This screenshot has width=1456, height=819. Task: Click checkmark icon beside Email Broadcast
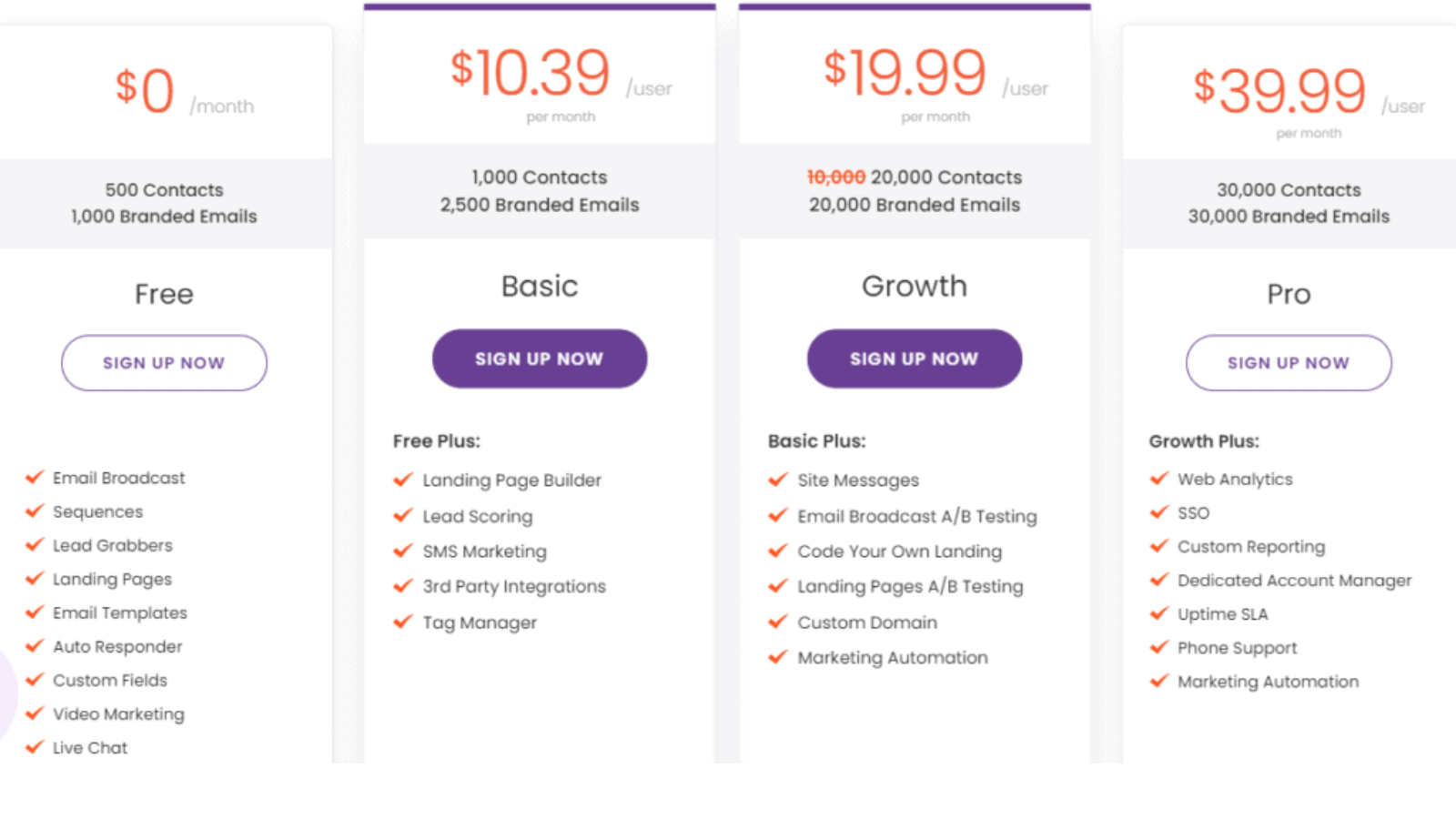35,477
